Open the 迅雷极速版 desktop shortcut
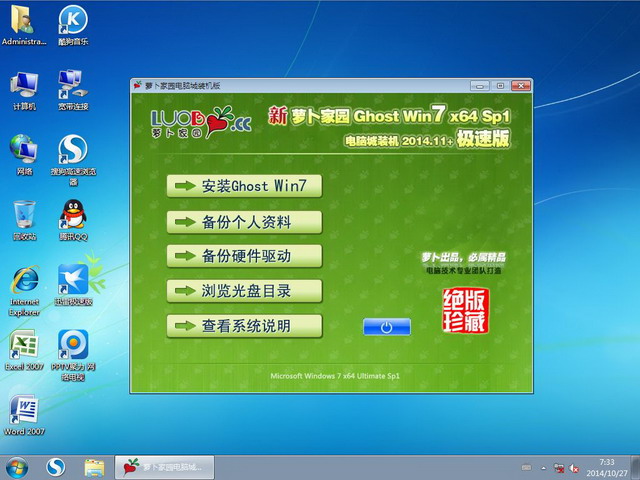 pyautogui.click(x=73, y=285)
